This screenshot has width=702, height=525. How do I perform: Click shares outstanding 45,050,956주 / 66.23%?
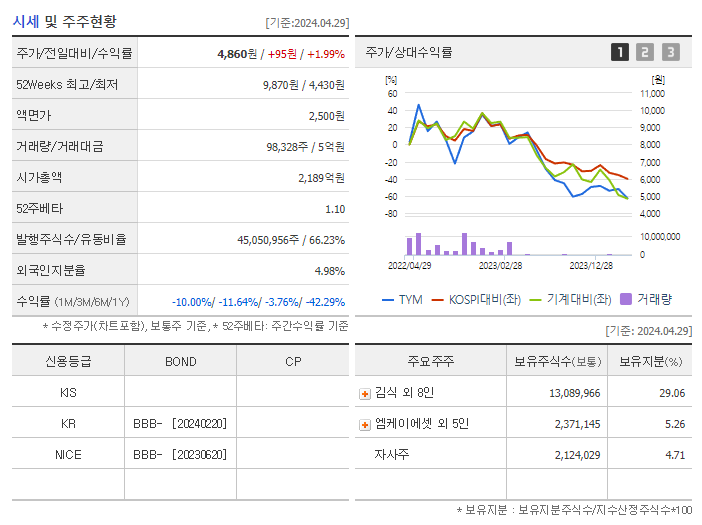click(x=291, y=240)
